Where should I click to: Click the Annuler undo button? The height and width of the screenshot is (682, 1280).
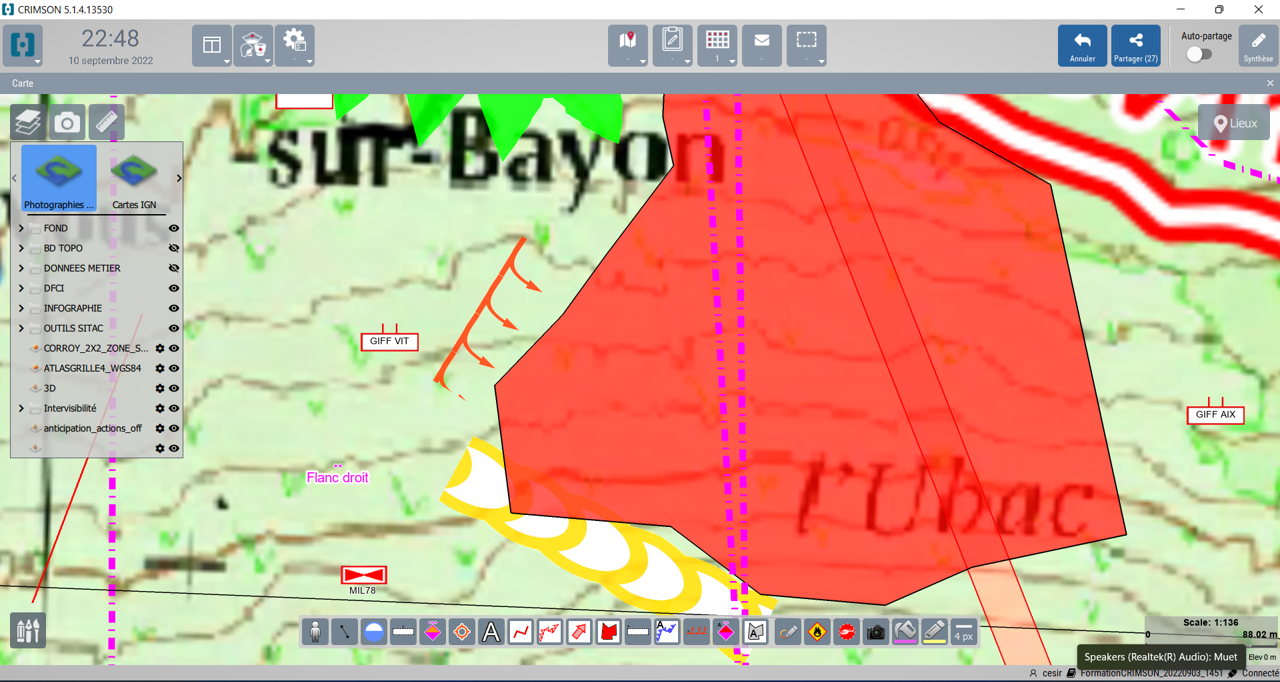click(x=1082, y=46)
